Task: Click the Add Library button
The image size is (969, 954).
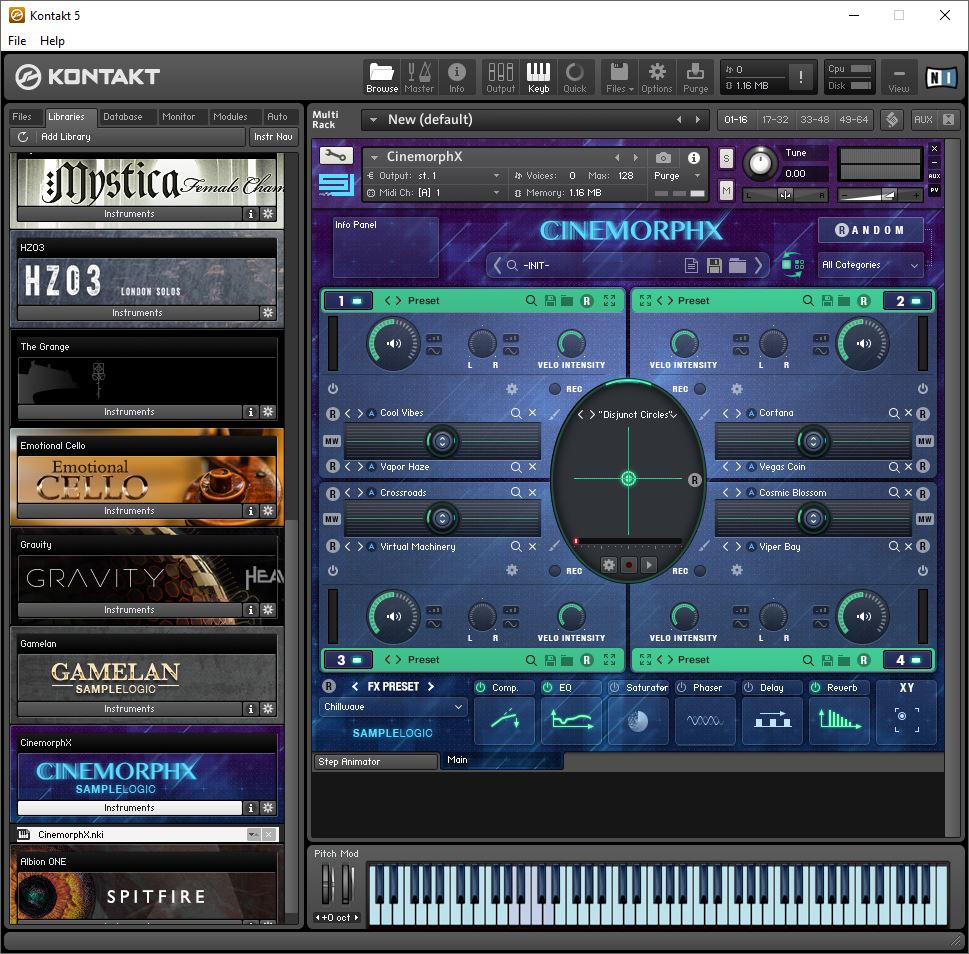Action: 66,137
